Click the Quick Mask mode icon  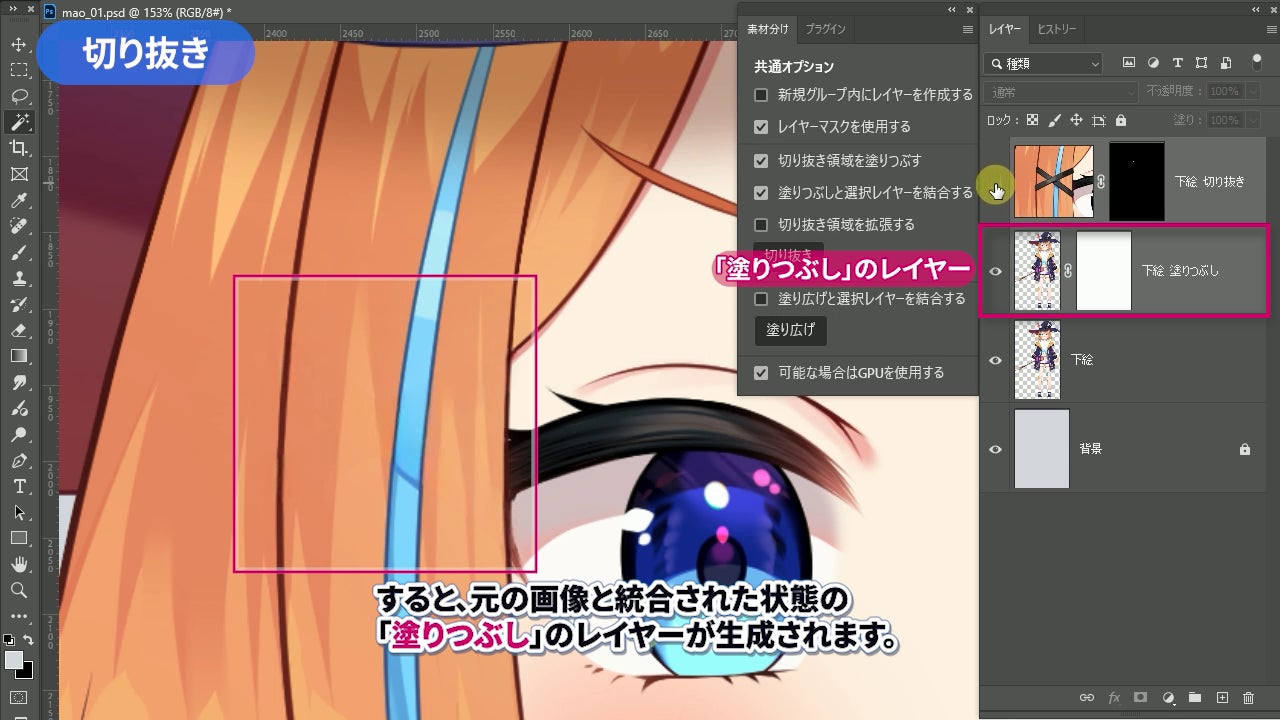tap(19, 697)
